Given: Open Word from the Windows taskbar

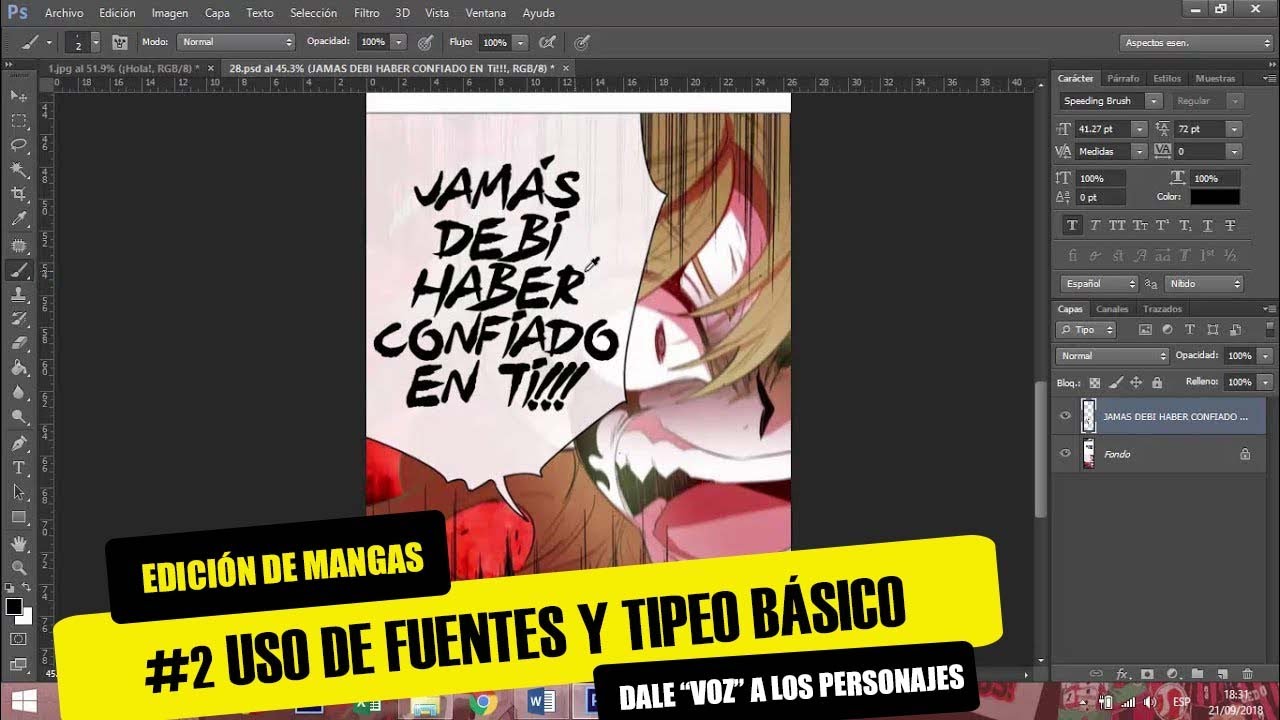Looking at the screenshot, I should [540, 703].
